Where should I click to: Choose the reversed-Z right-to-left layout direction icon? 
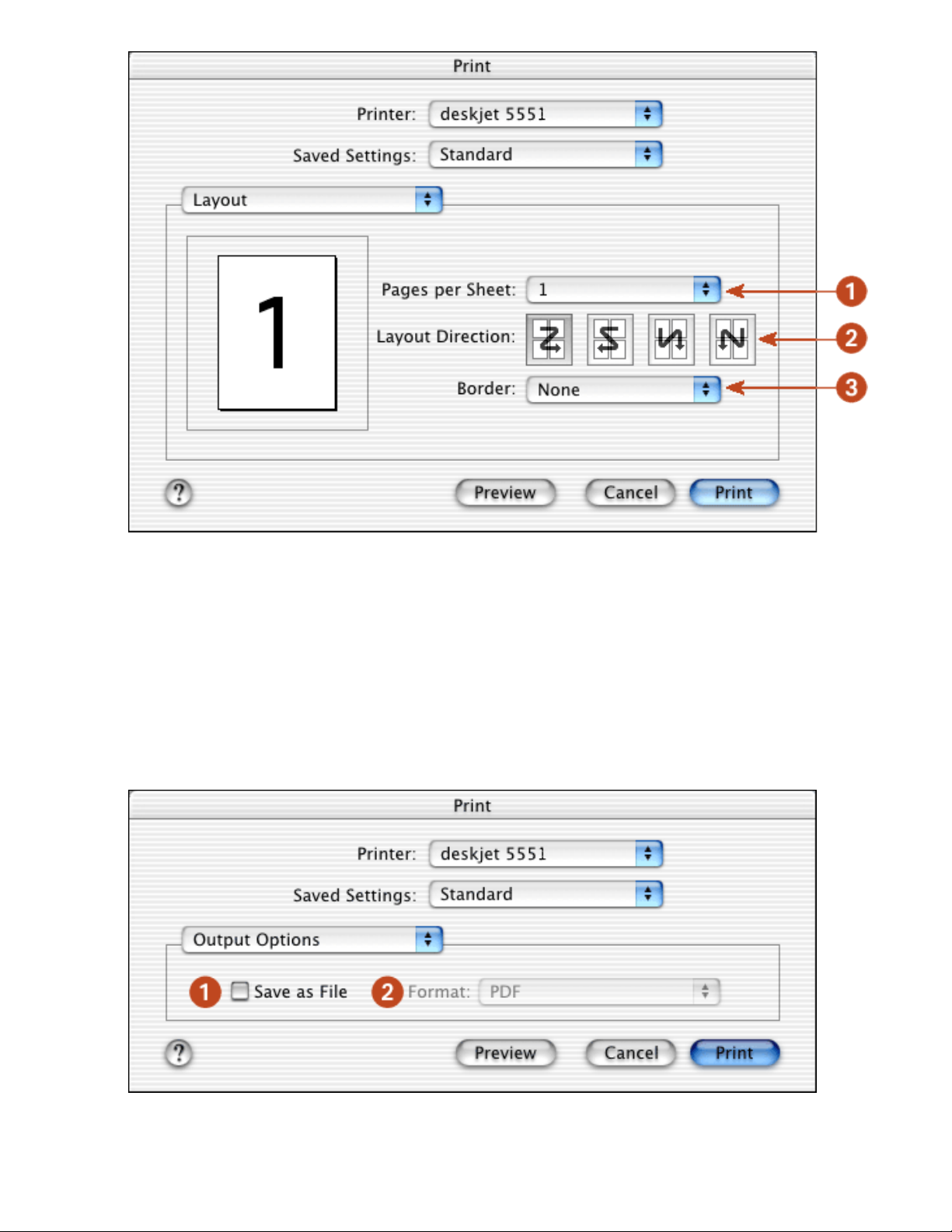[x=609, y=339]
